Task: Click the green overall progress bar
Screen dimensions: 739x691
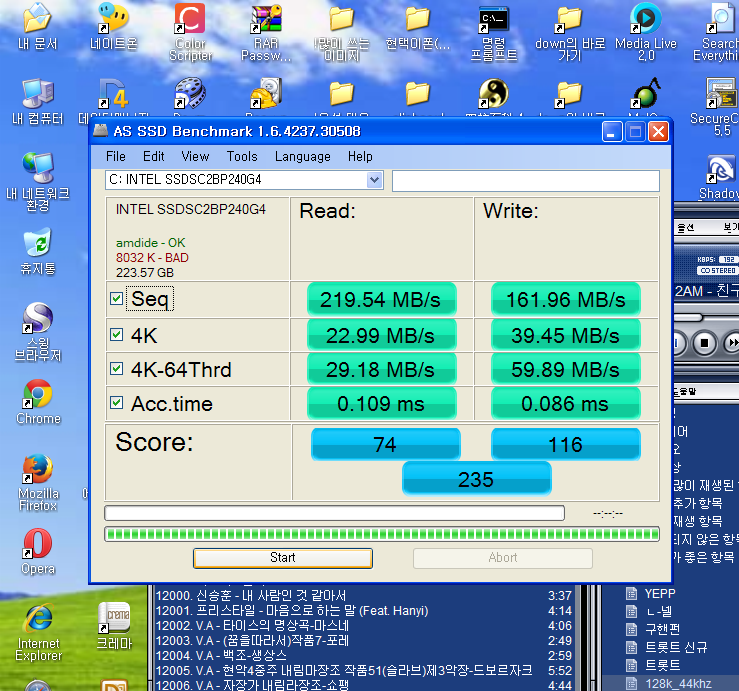Action: (x=382, y=534)
